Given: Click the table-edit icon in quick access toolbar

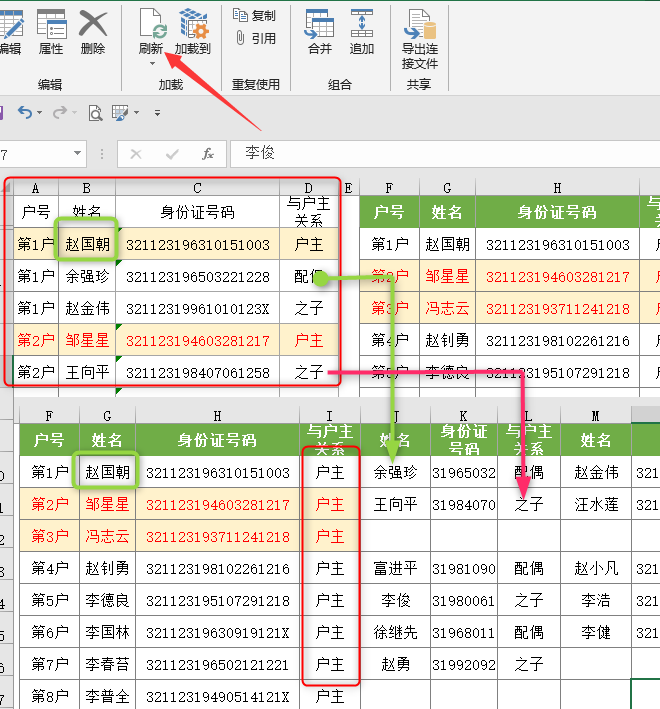Looking at the screenshot, I should [x=119, y=113].
